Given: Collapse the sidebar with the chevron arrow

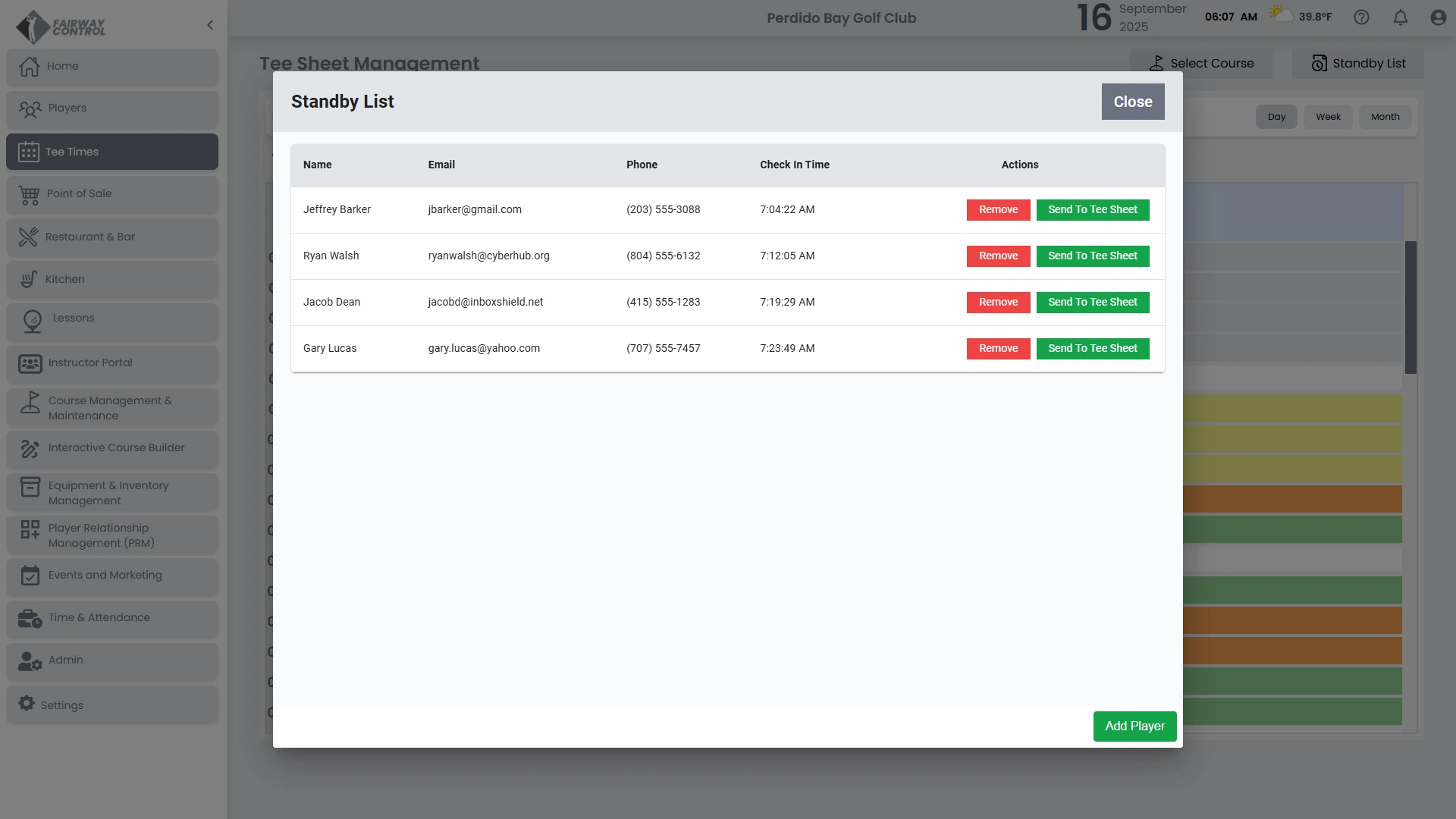Looking at the screenshot, I should [210, 25].
